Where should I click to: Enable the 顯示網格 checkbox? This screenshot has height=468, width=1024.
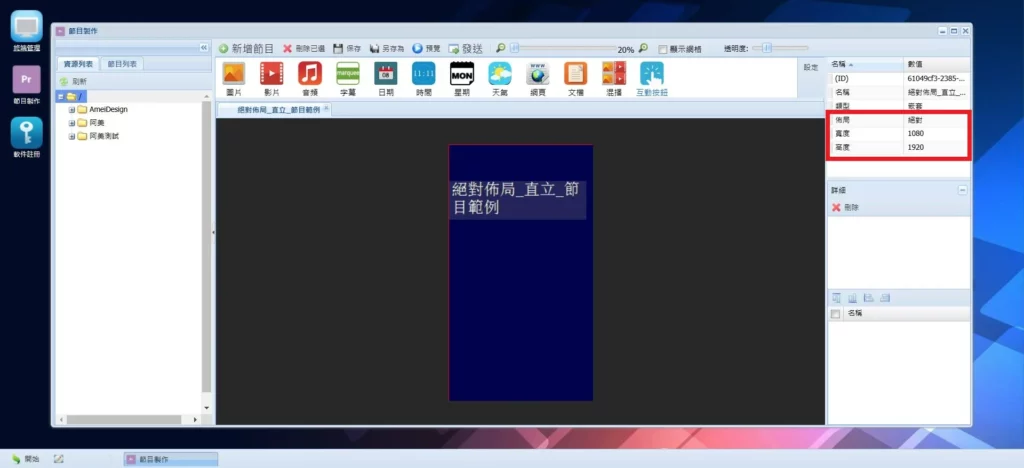pos(662,48)
